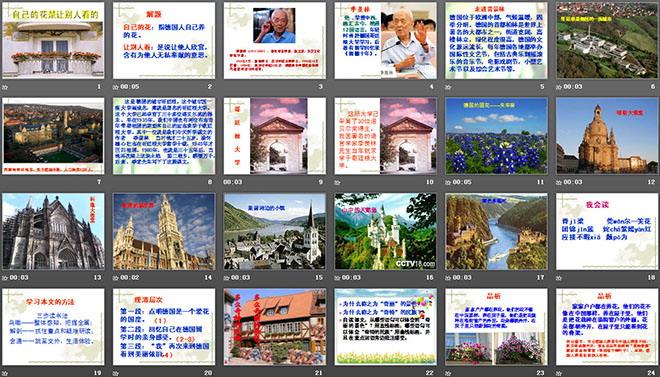This screenshot has height=377, width=660.
Task: Click the animation star icon under slide 11
Action: pos(448,183)
